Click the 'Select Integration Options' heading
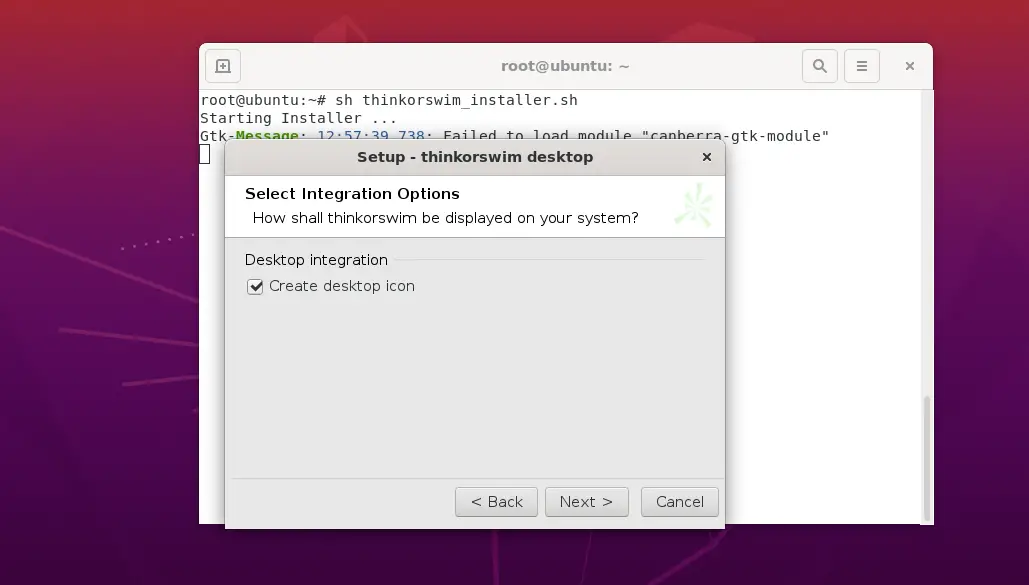 coord(352,194)
